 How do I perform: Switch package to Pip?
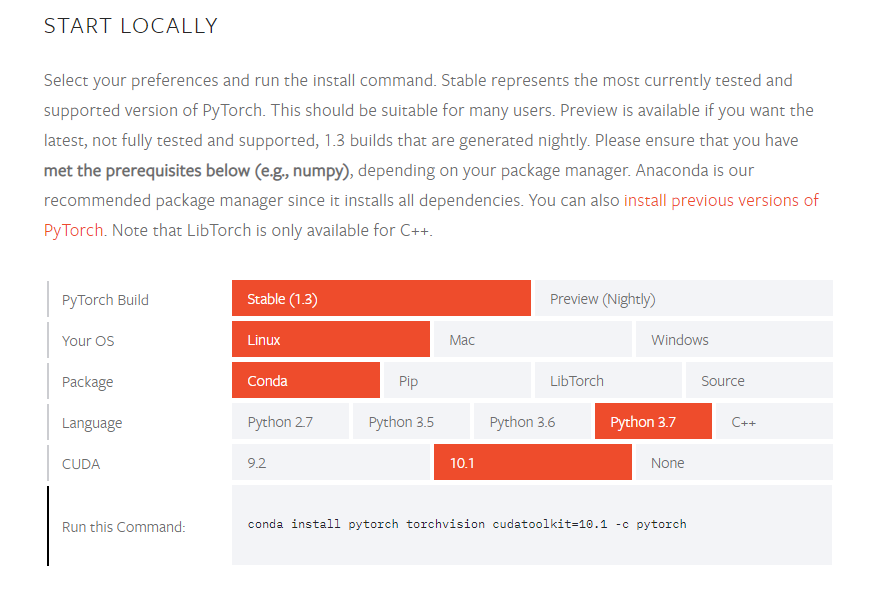(457, 380)
